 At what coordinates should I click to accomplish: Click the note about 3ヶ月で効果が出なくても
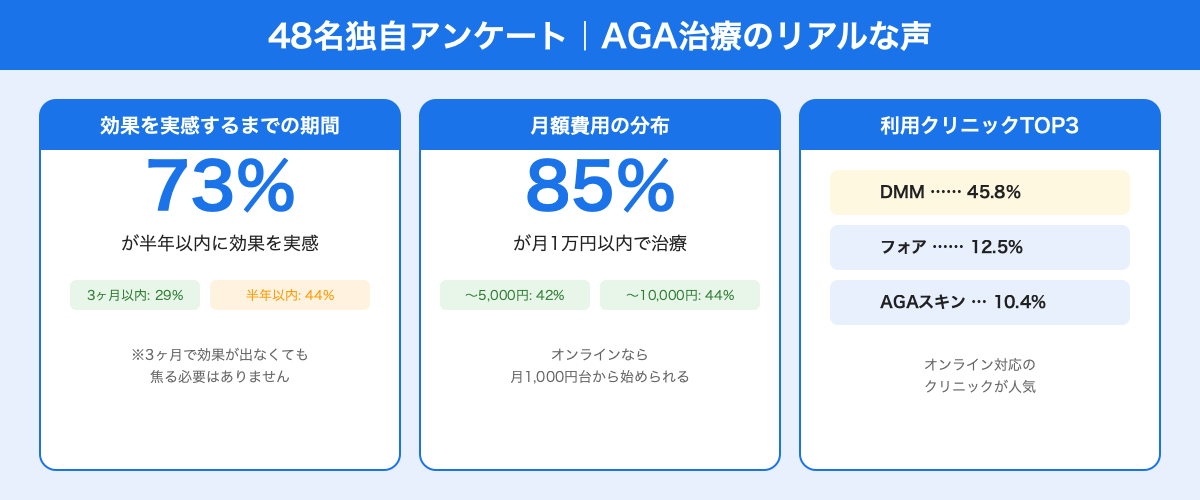[x=220, y=355]
